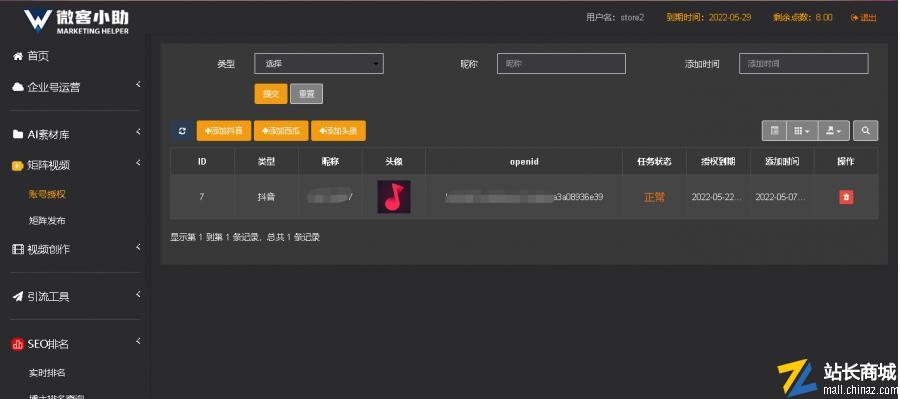Click the 到期时间 2022-05-29 text
Viewport: 900px width, 399px height.
709,18
